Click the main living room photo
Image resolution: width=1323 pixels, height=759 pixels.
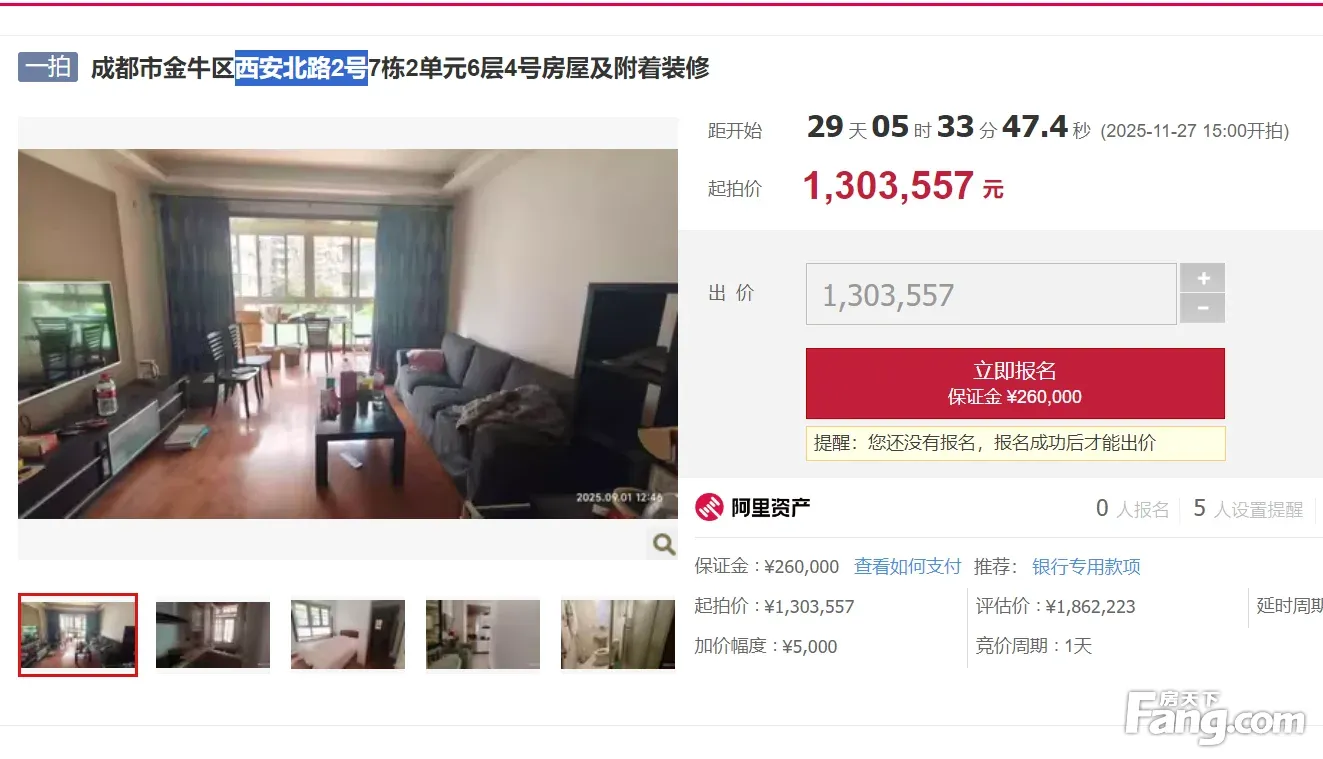(x=348, y=334)
